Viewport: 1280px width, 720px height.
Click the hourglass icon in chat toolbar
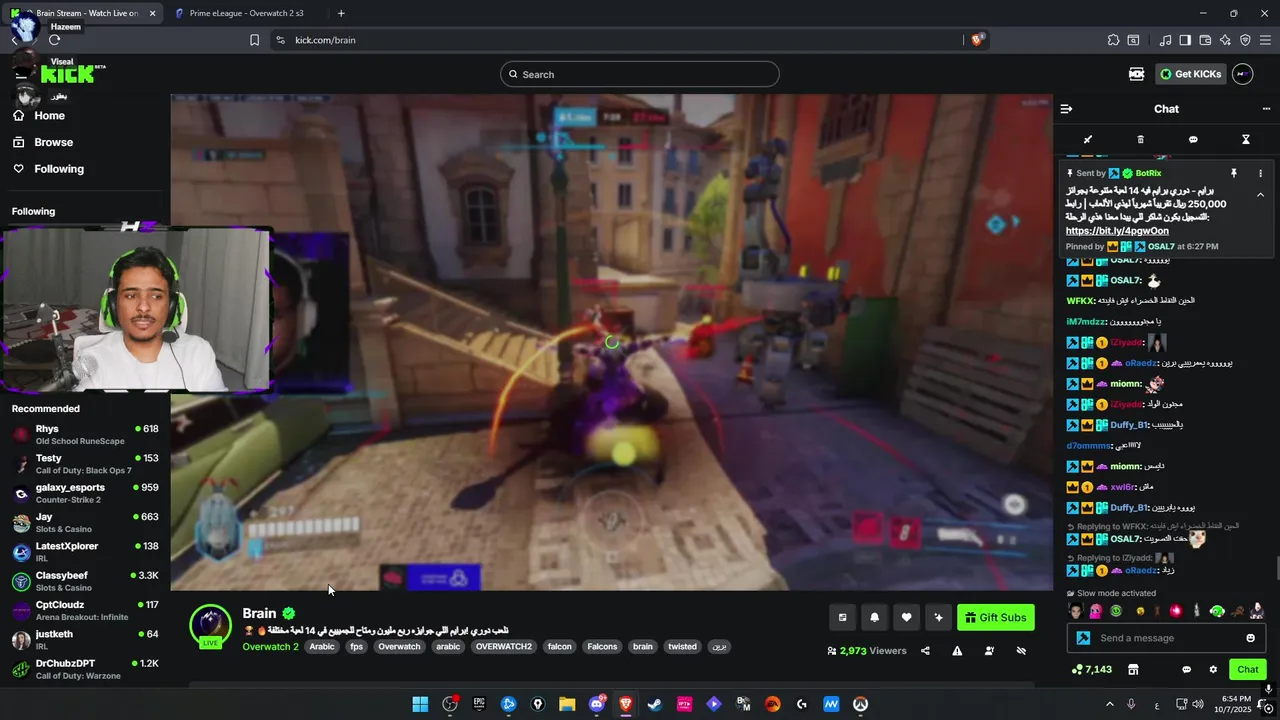coord(1246,140)
